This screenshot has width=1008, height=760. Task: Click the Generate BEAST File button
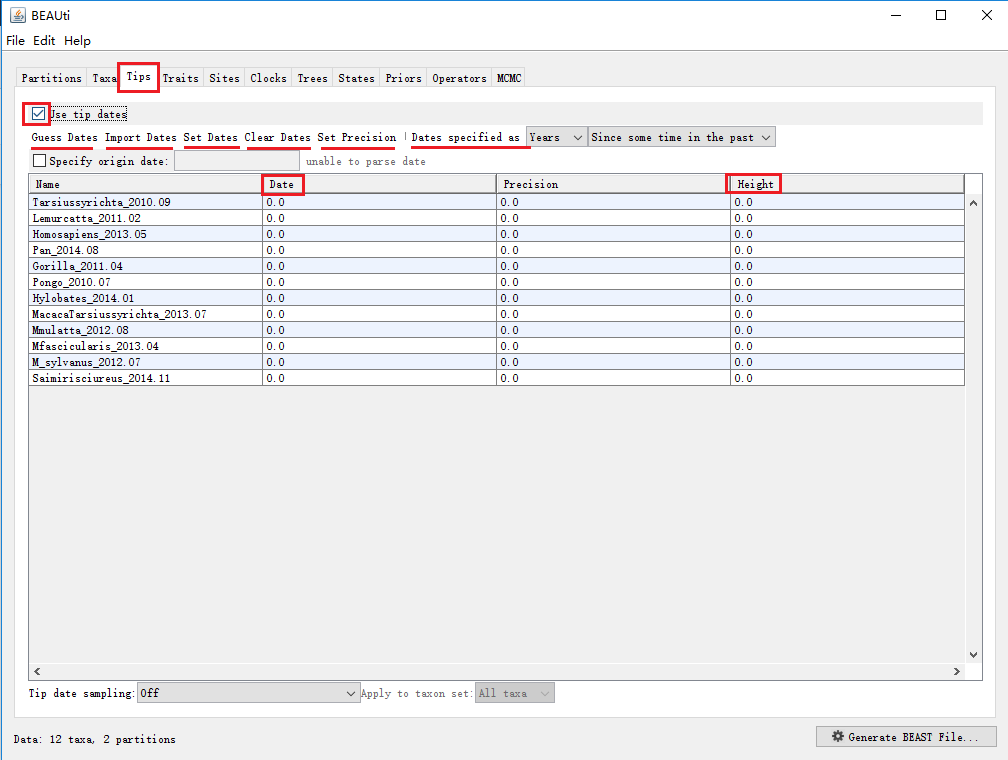906,737
